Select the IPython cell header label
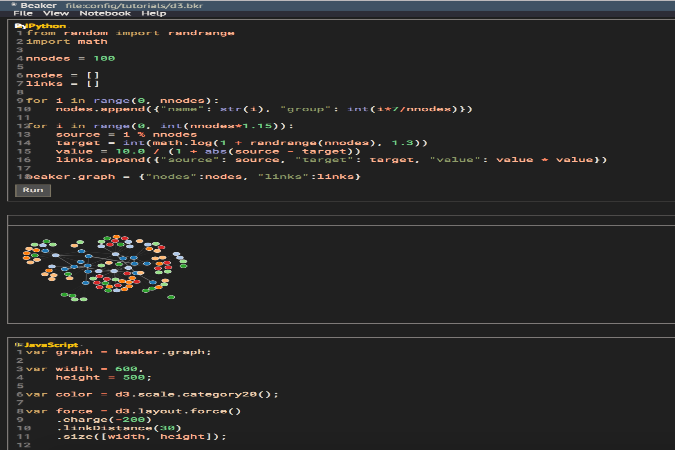 click(45, 25)
